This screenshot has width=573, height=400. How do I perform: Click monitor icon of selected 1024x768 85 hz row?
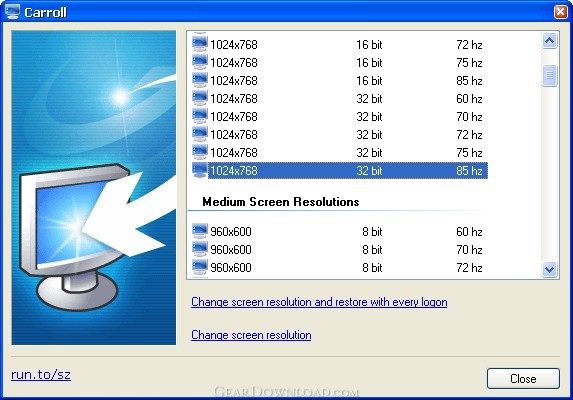point(200,170)
